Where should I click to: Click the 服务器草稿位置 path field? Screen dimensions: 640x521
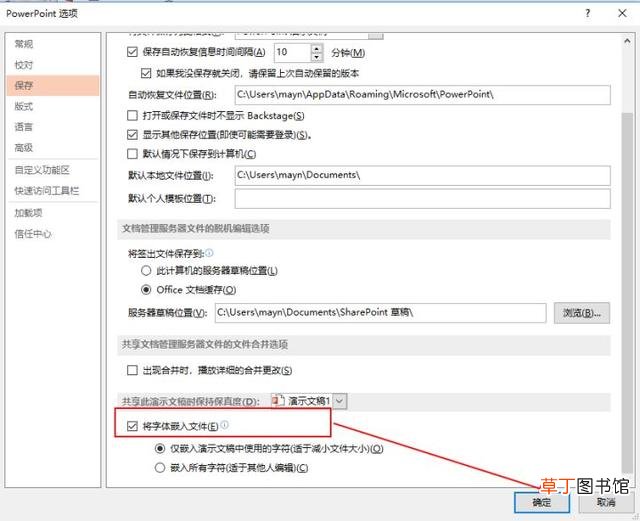pos(380,313)
